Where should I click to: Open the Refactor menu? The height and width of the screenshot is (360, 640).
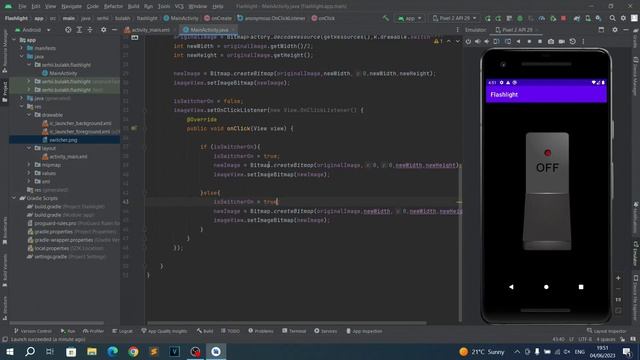113,7
